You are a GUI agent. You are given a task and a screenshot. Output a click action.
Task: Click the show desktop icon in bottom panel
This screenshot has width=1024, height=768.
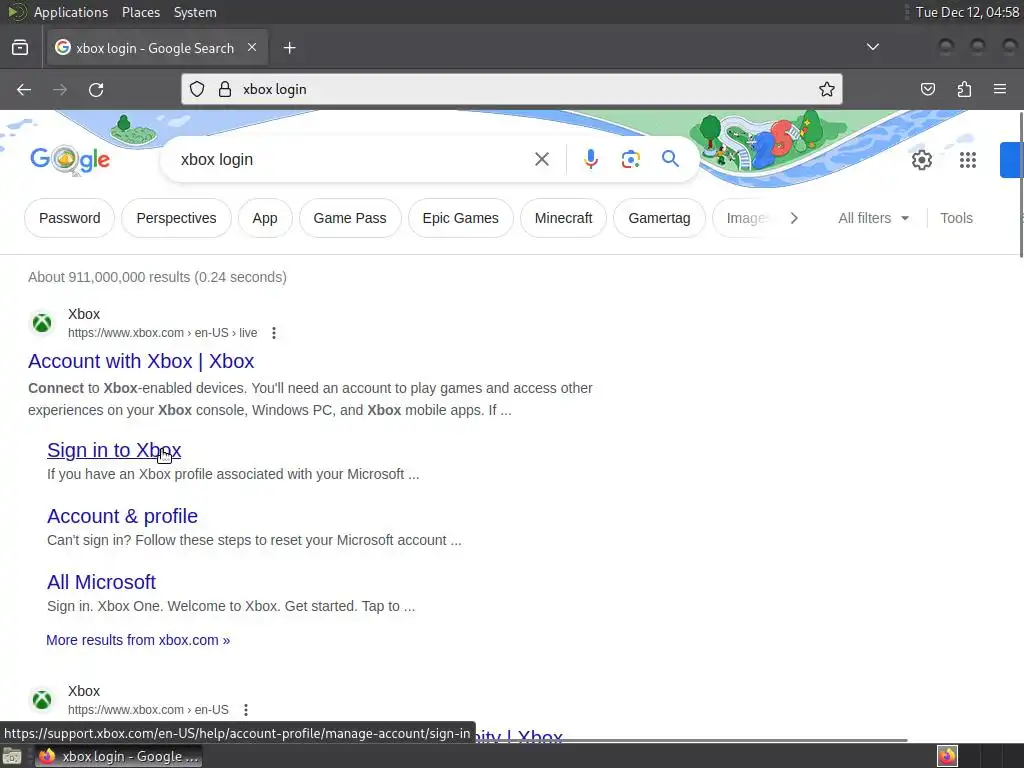(12, 756)
